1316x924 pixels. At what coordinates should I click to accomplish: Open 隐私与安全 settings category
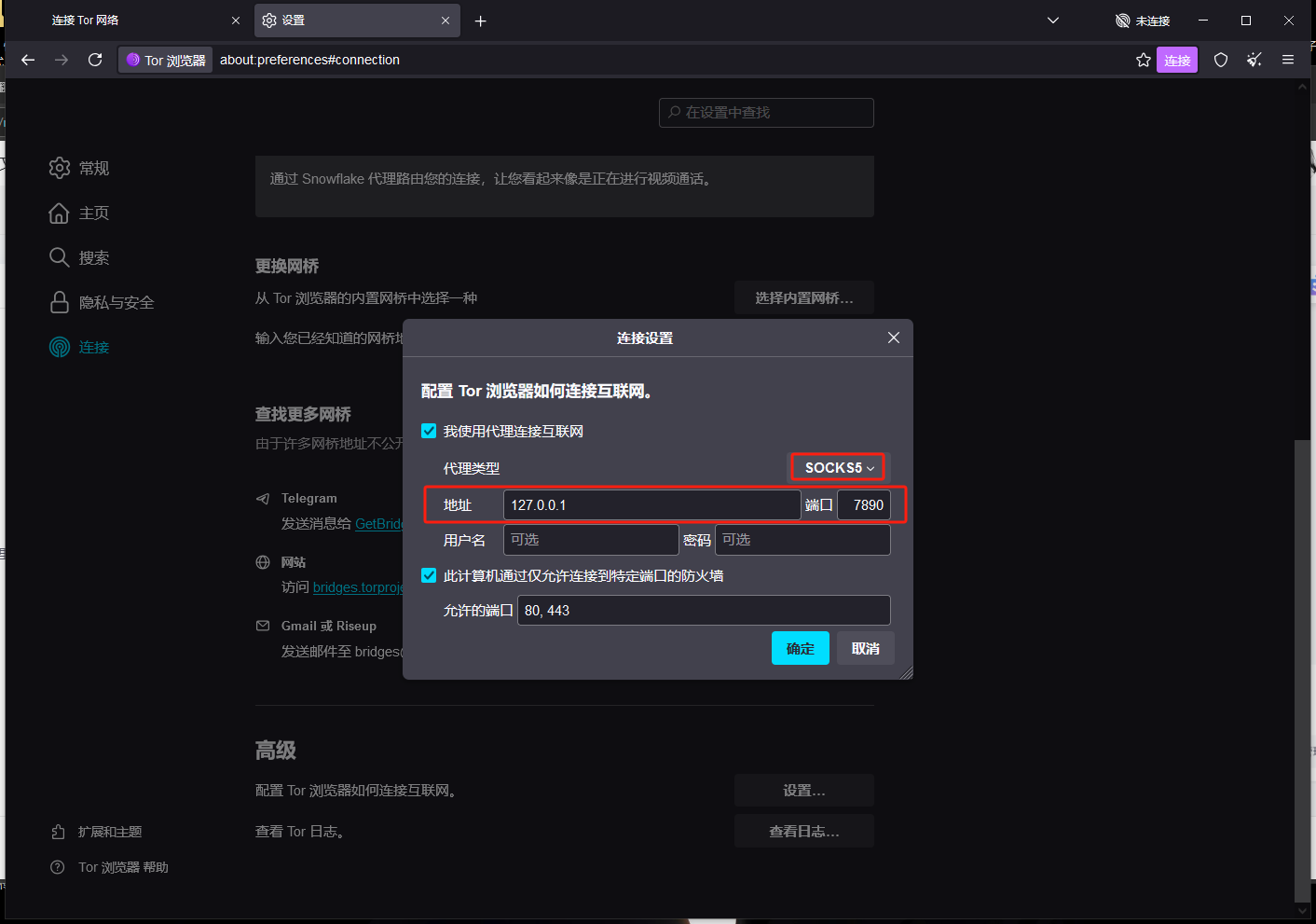[x=102, y=302]
